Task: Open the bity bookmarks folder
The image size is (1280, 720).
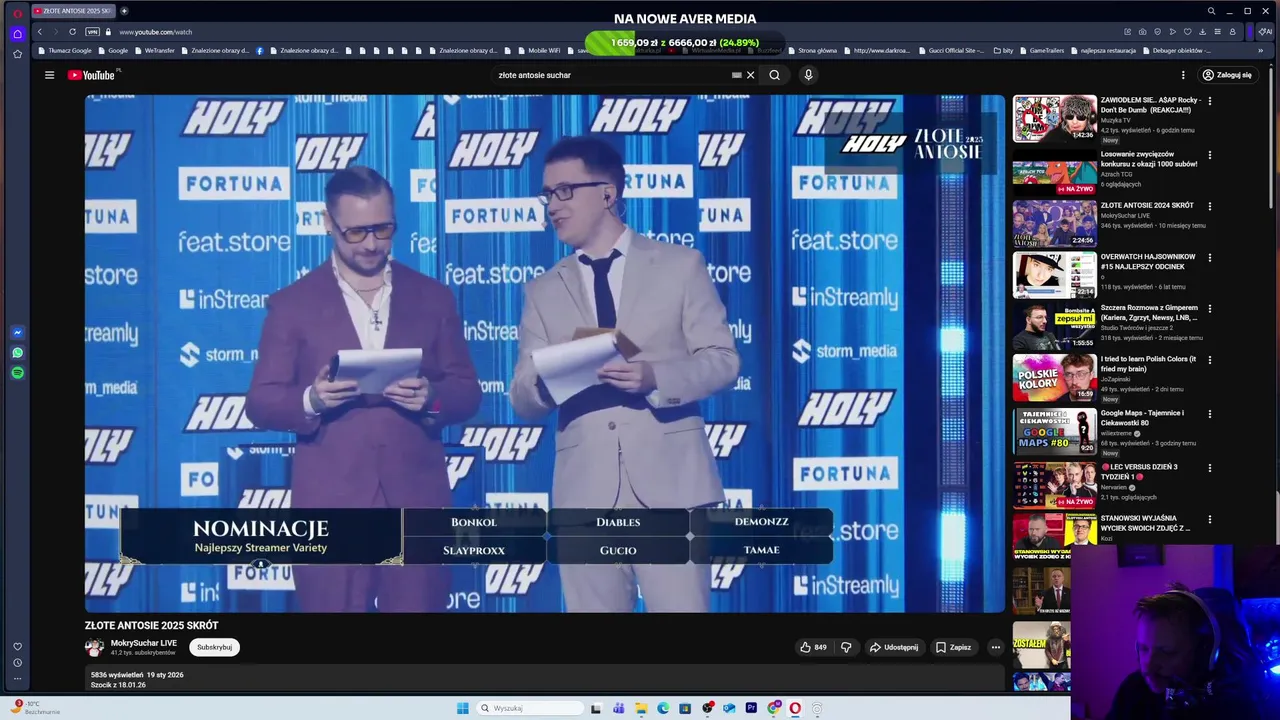Action: click(1004, 50)
